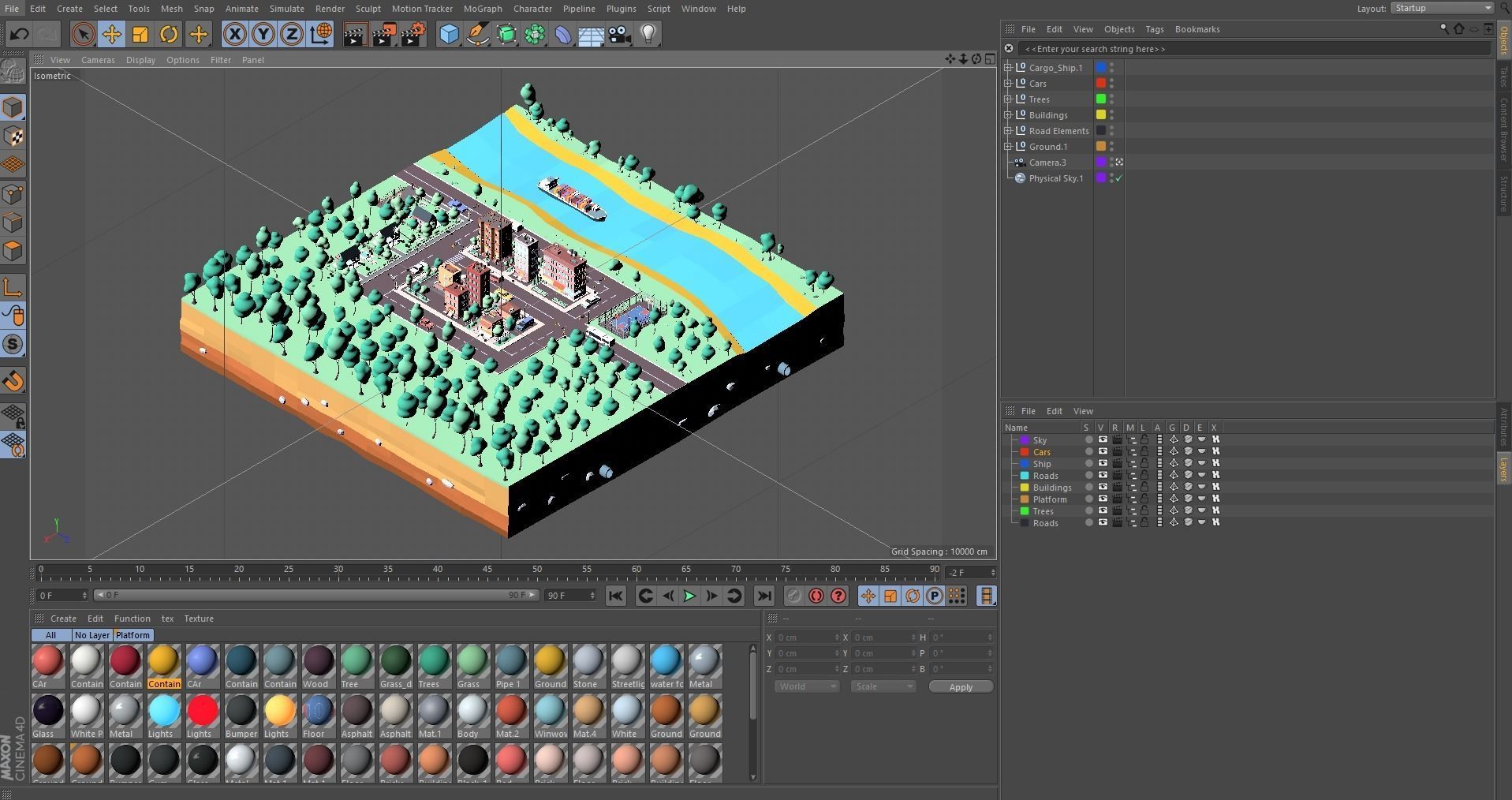Click the Cargo_Ship.1 blue layer color swatch
Image resolution: width=1512 pixels, height=800 pixels.
coord(1101,68)
